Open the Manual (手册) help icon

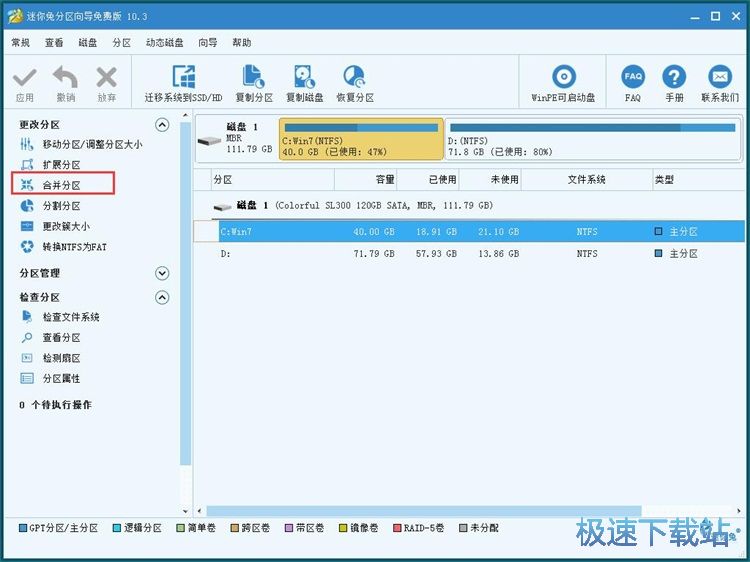pos(674,77)
